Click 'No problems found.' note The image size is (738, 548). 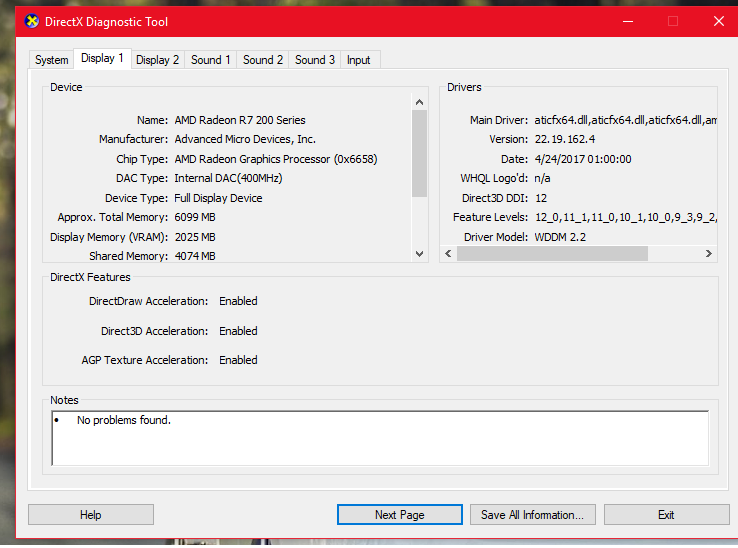[x=124, y=420]
